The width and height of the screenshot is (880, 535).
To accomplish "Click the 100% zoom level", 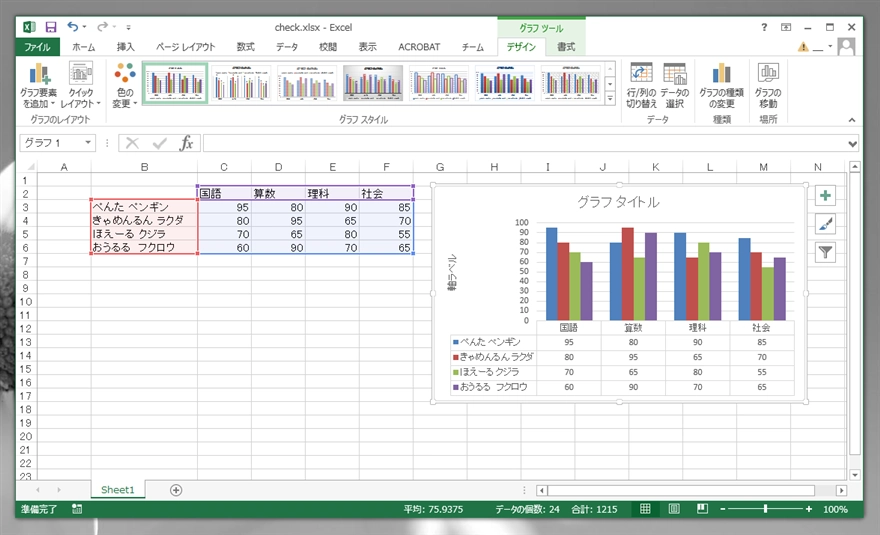I will click(x=835, y=509).
